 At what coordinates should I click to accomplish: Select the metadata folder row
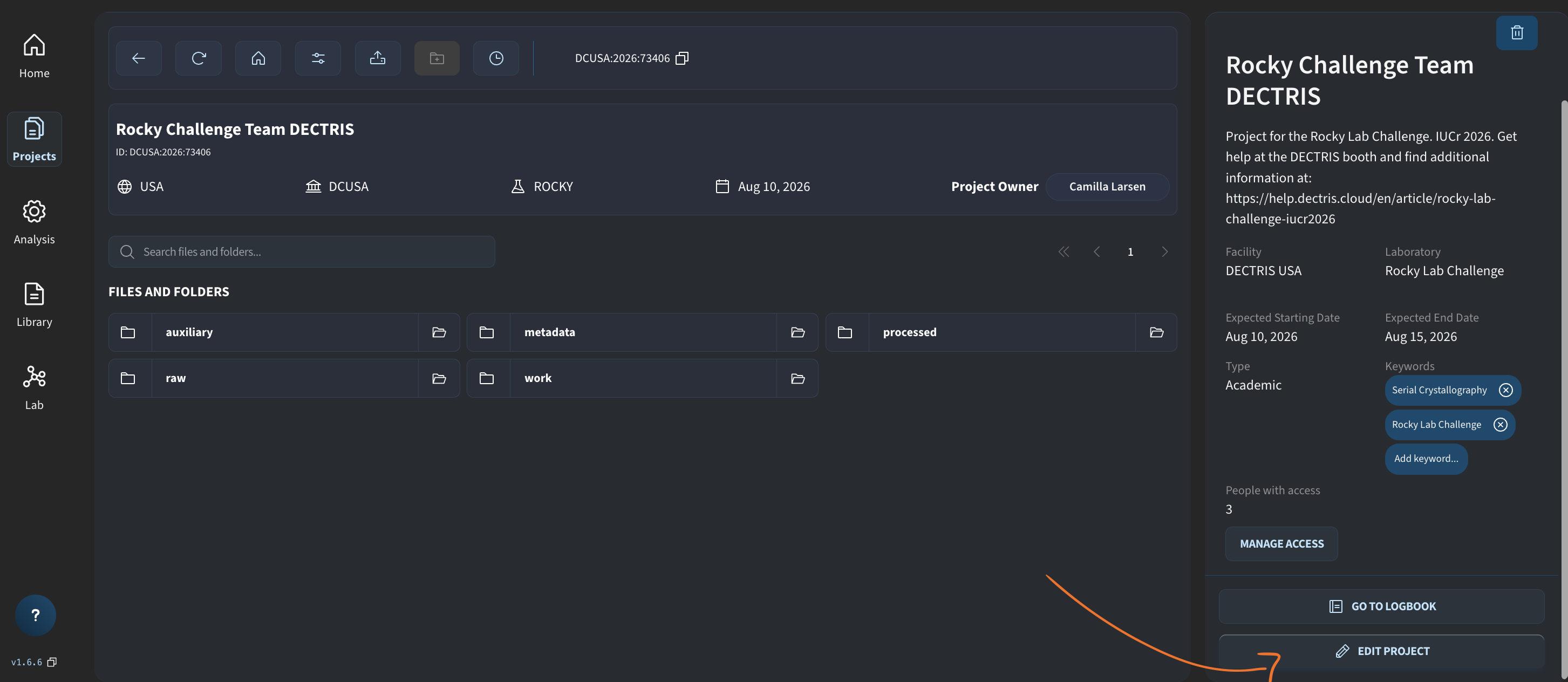(x=643, y=332)
